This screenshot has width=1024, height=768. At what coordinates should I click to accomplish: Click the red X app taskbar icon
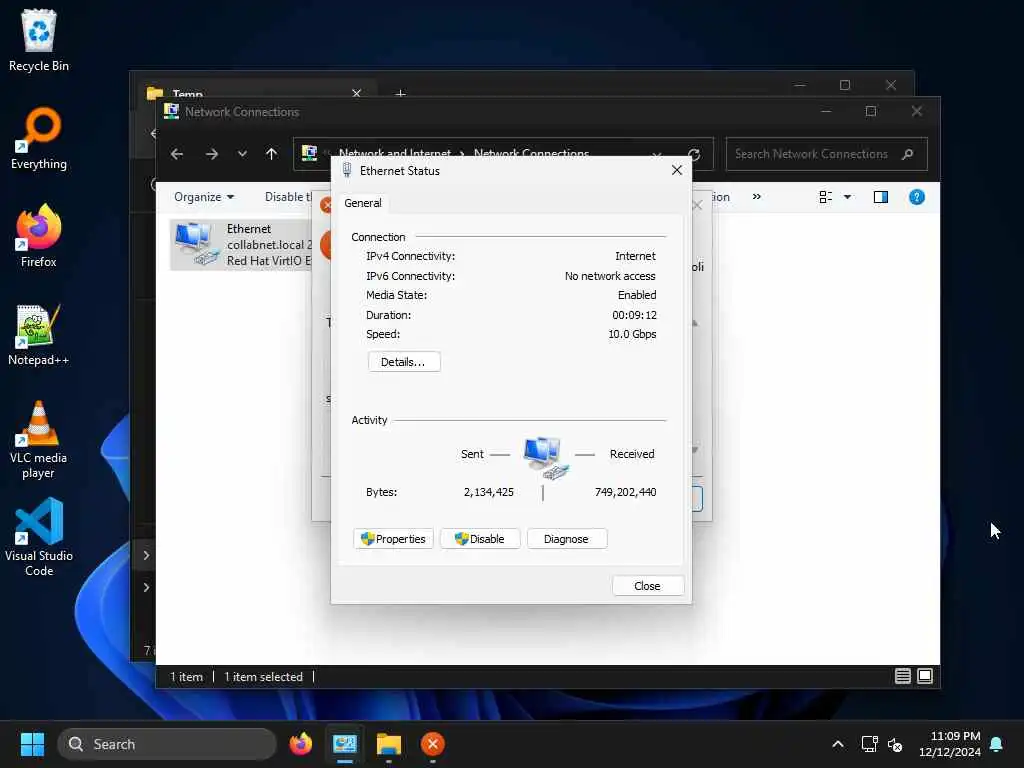(432, 744)
